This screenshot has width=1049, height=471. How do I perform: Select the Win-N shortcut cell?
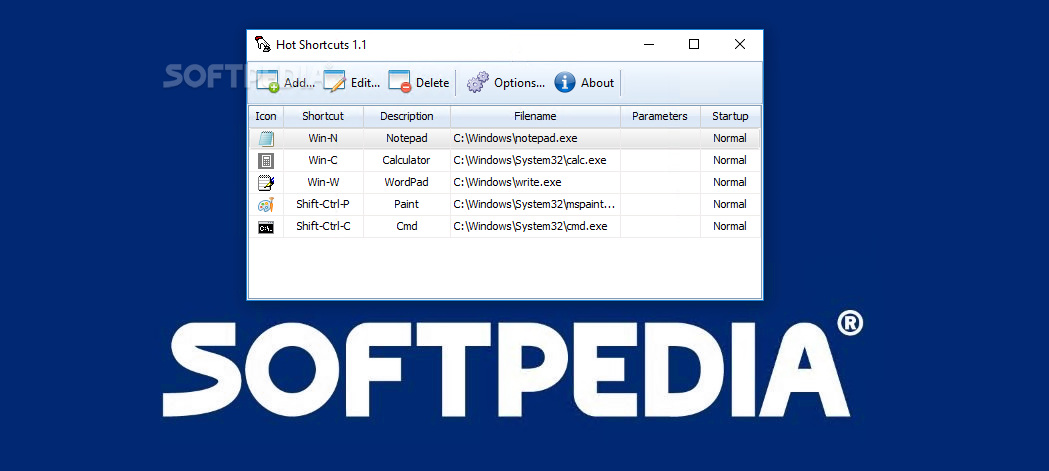point(323,138)
